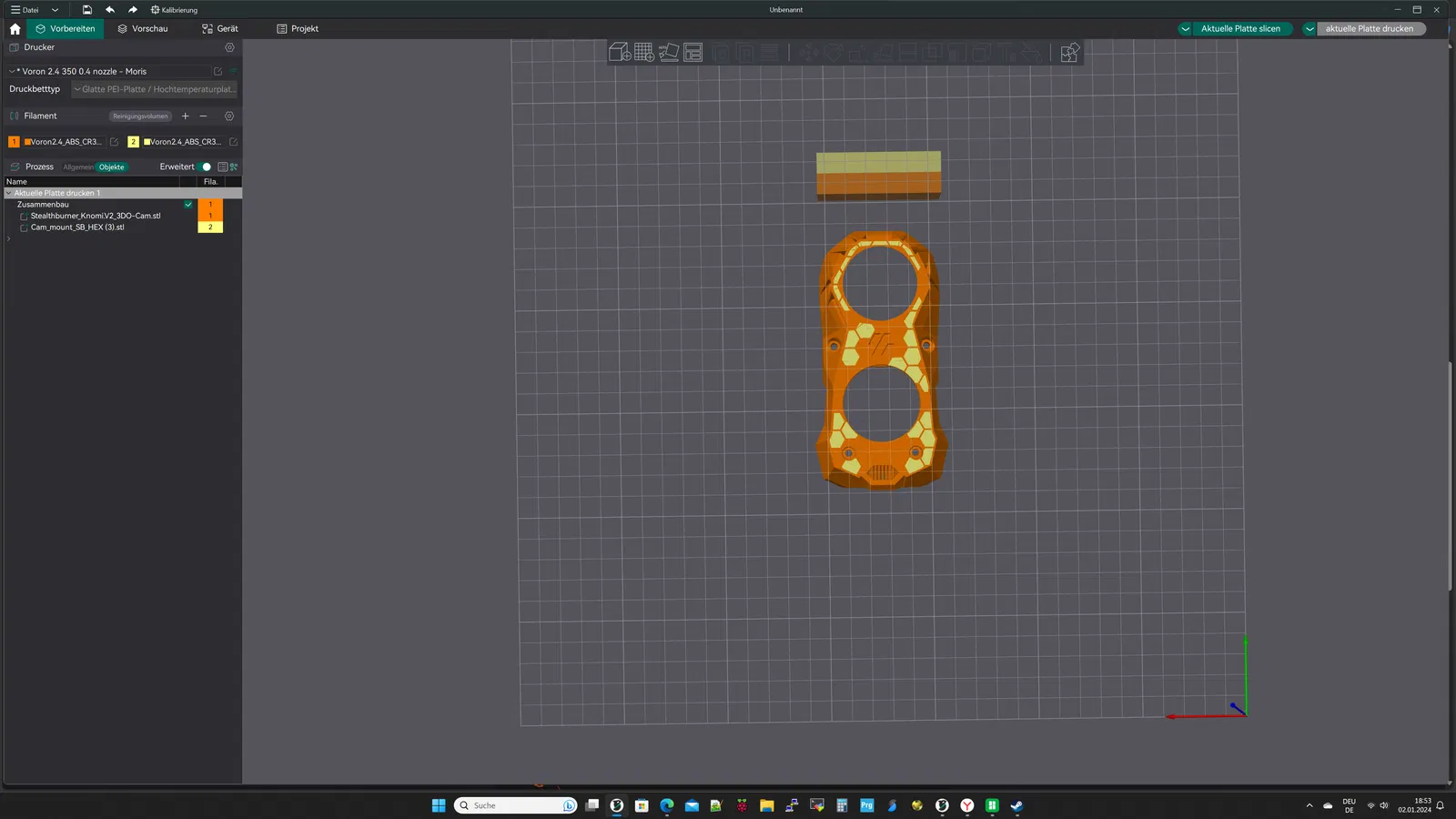
Task: Edit filament 2 preset
Action: tap(233, 142)
